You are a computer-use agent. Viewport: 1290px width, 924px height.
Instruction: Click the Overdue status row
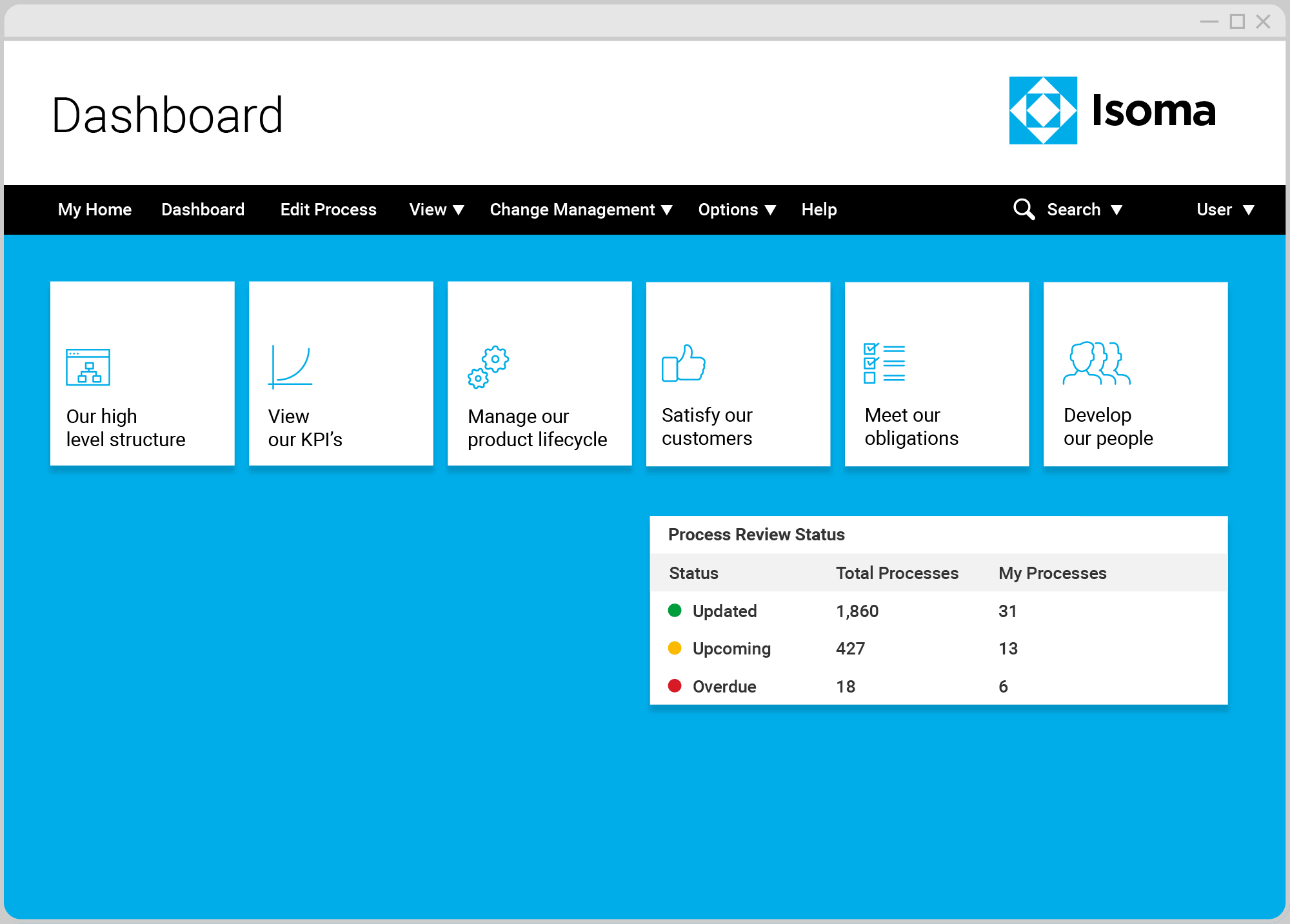click(x=938, y=686)
